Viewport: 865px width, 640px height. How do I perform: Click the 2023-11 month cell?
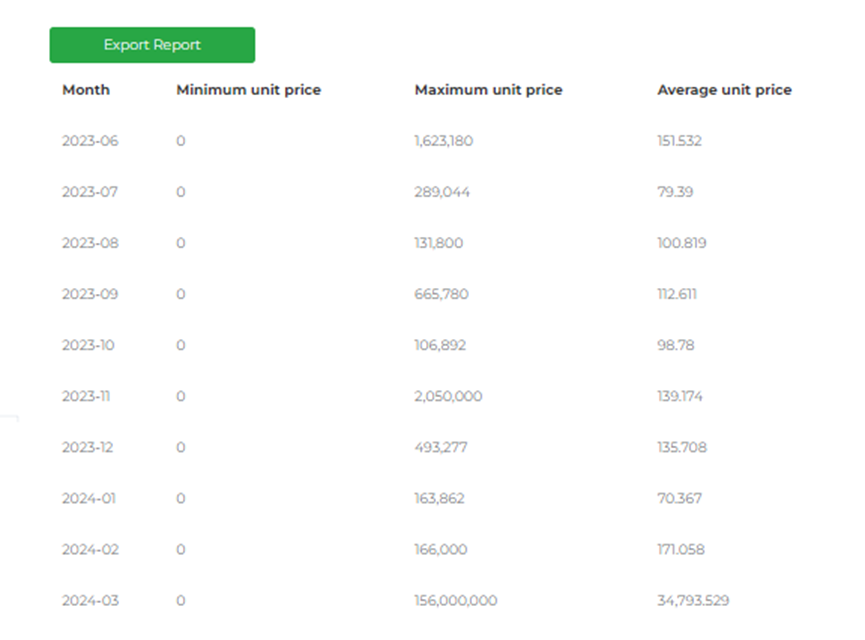87,396
